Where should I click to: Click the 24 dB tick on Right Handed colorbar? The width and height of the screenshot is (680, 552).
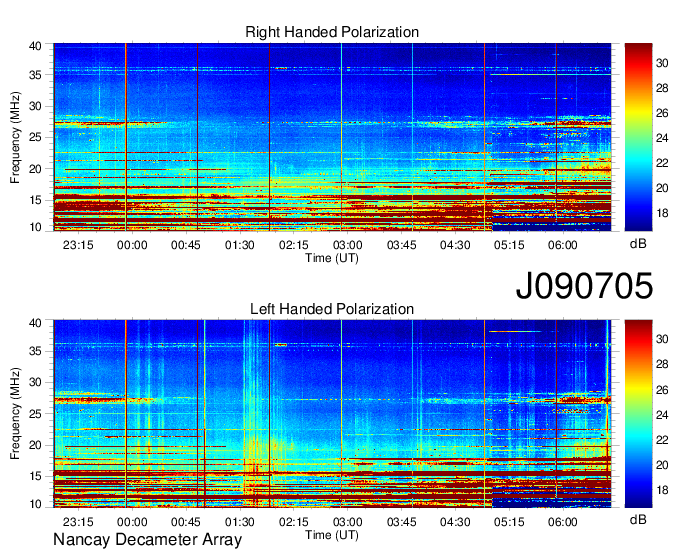662,138
